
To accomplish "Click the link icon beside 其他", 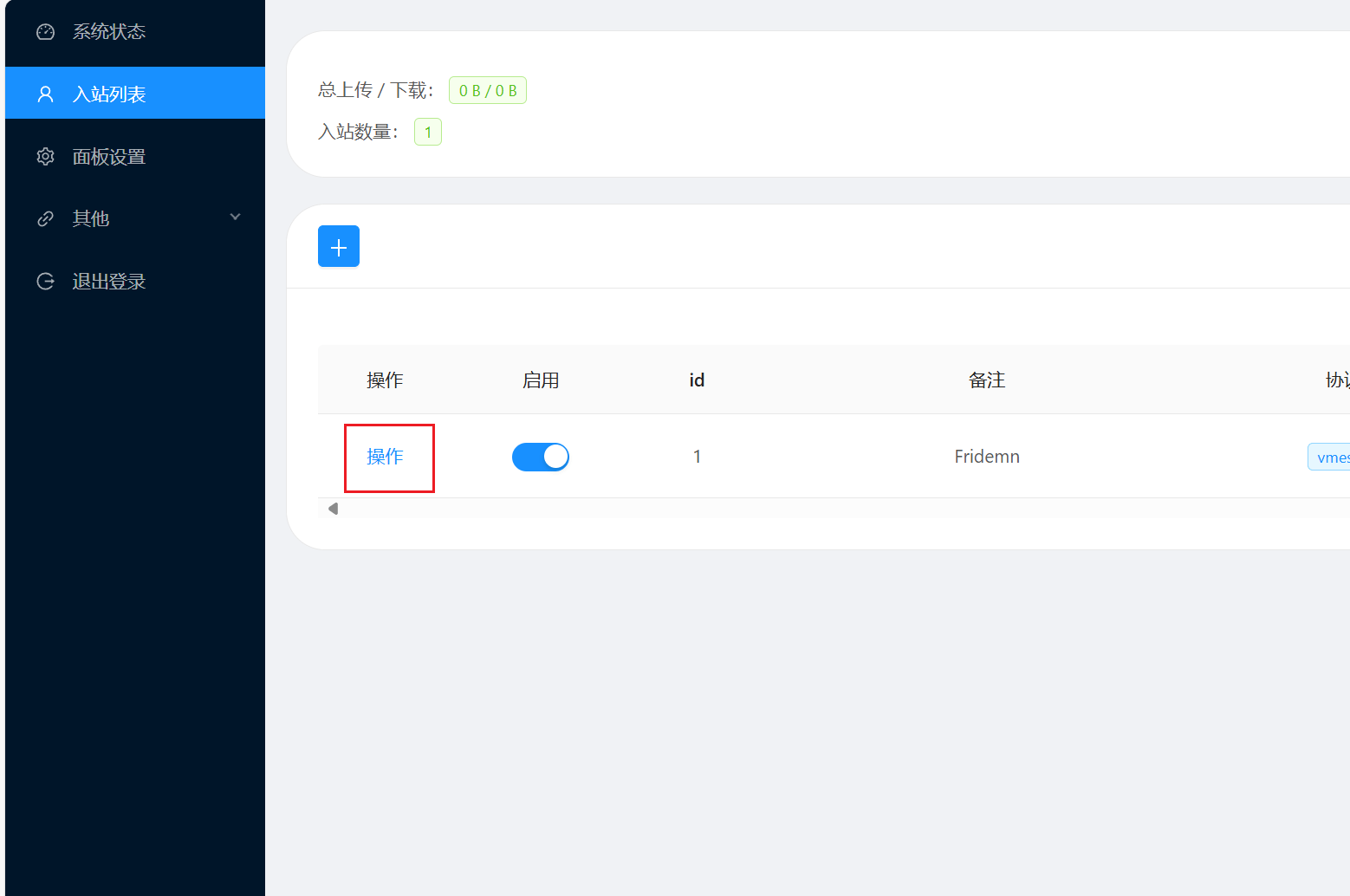I will (x=45, y=219).
